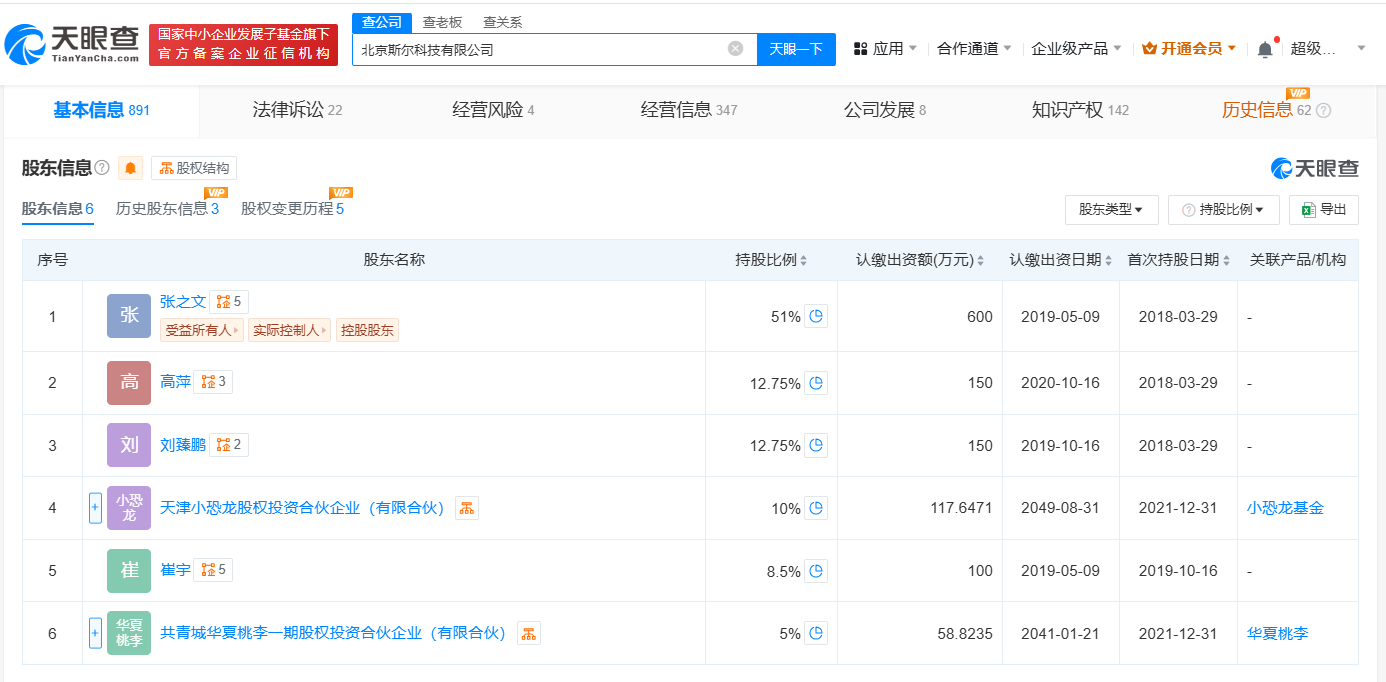Expand 受益所有人 tag on 张之文
This screenshot has width=1386, height=682.
202,330
